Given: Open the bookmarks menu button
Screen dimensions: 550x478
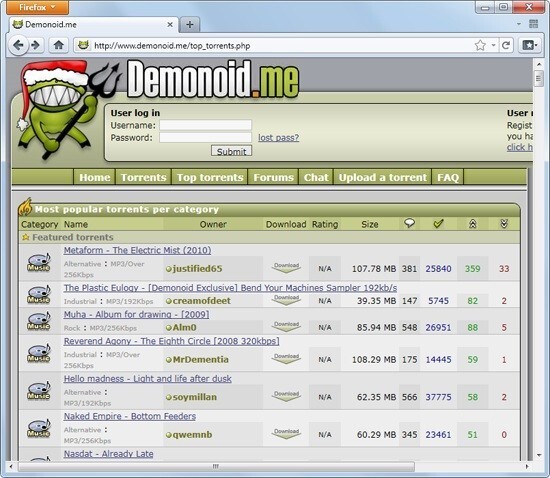Looking at the screenshot, I should coord(530,45).
